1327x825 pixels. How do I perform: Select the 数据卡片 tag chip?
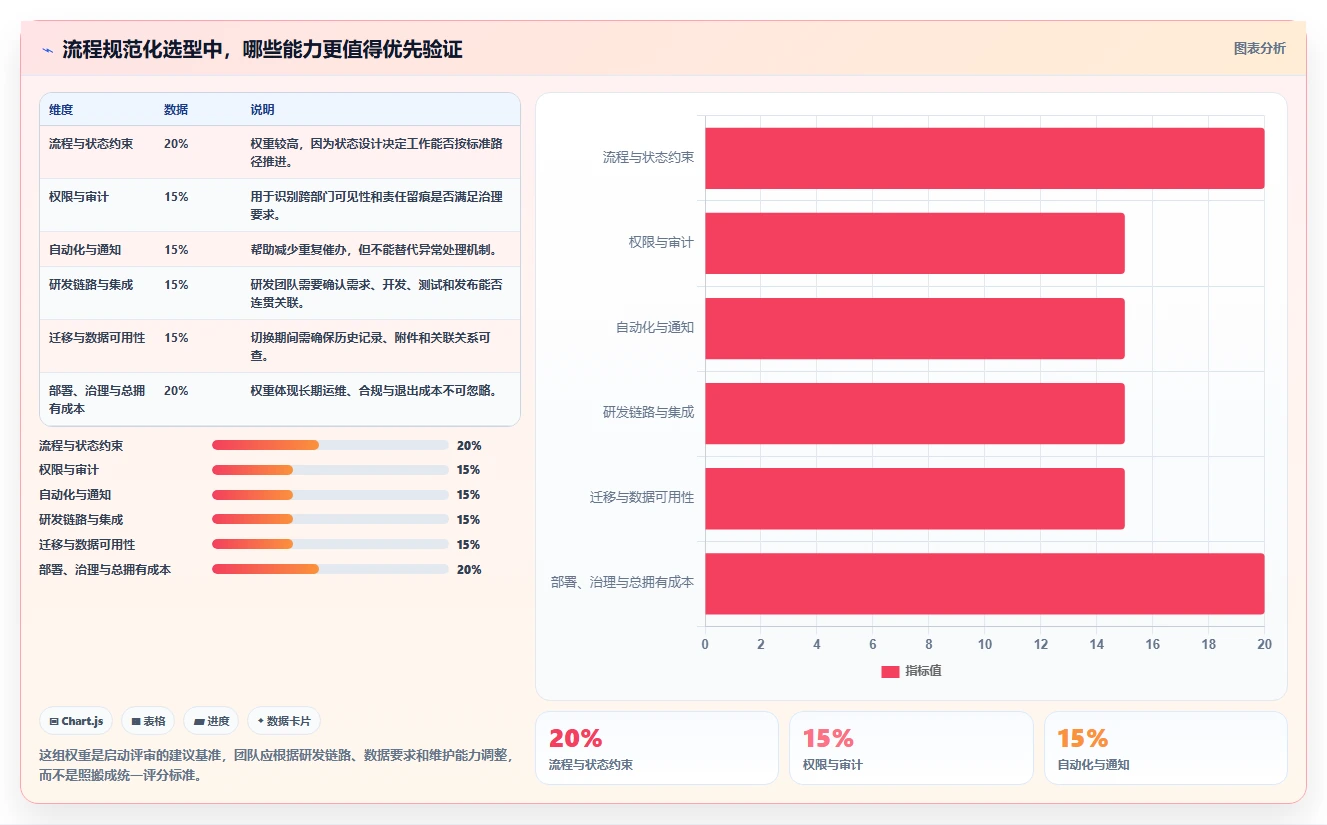coord(284,721)
